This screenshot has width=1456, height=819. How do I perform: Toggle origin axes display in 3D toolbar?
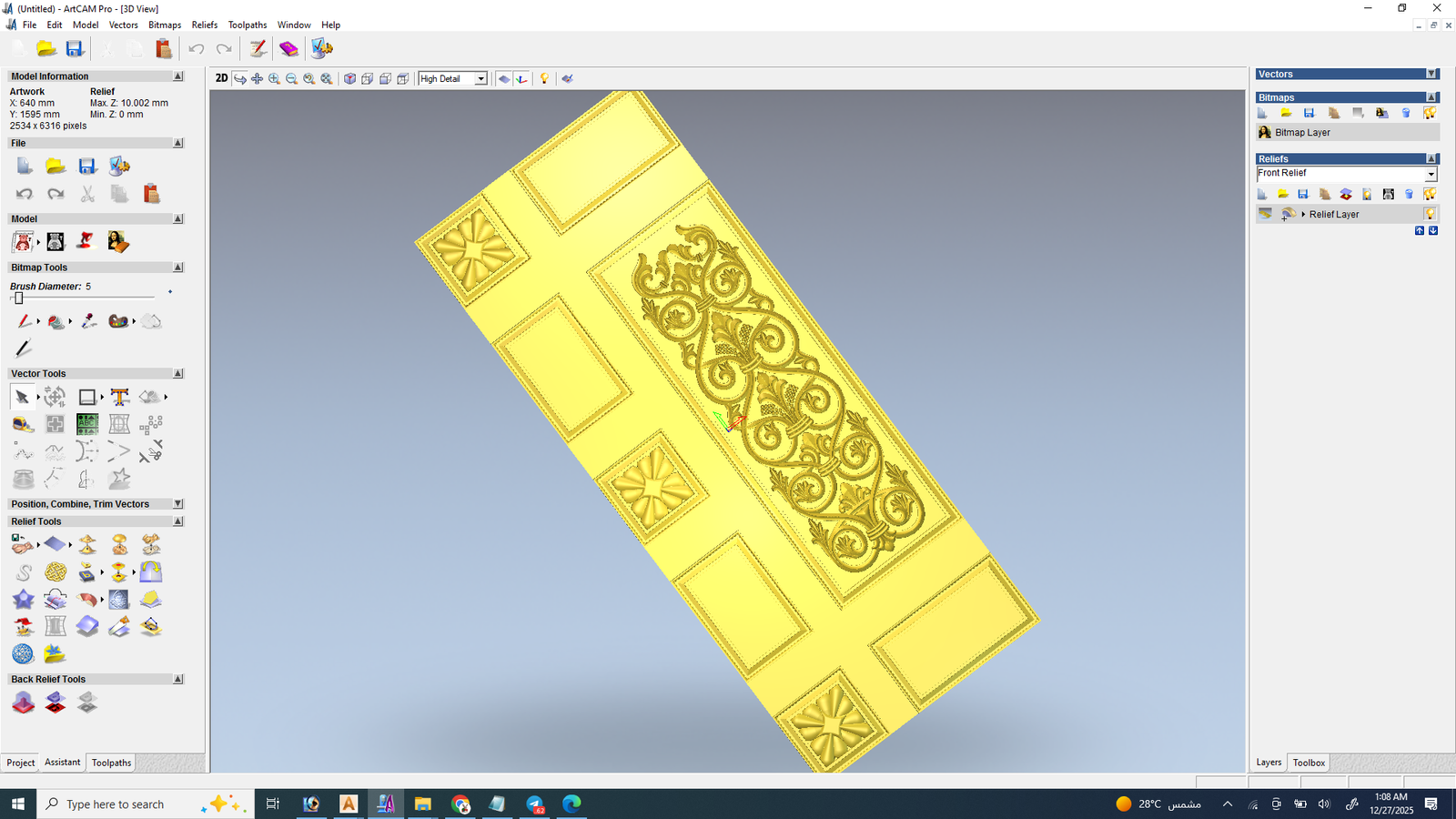coord(521,79)
